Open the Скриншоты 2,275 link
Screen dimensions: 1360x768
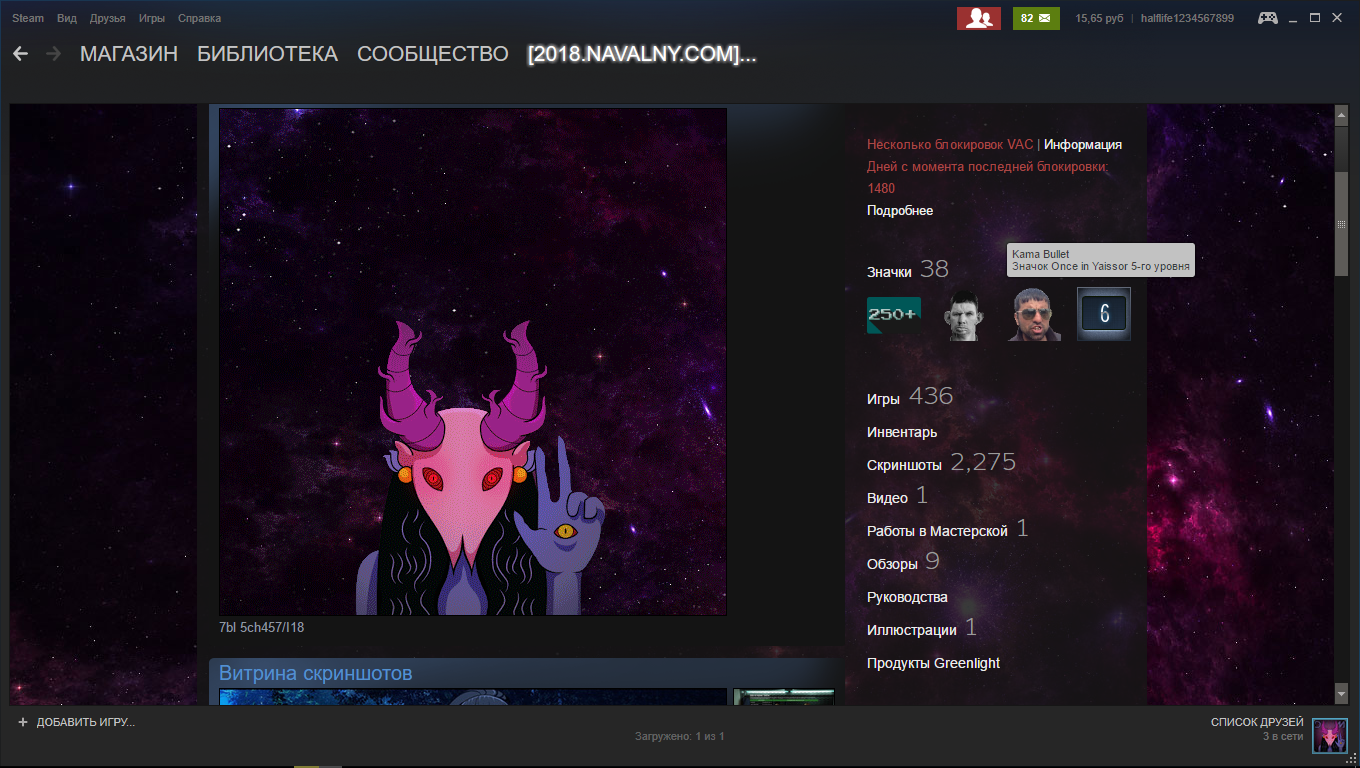[x=941, y=463]
